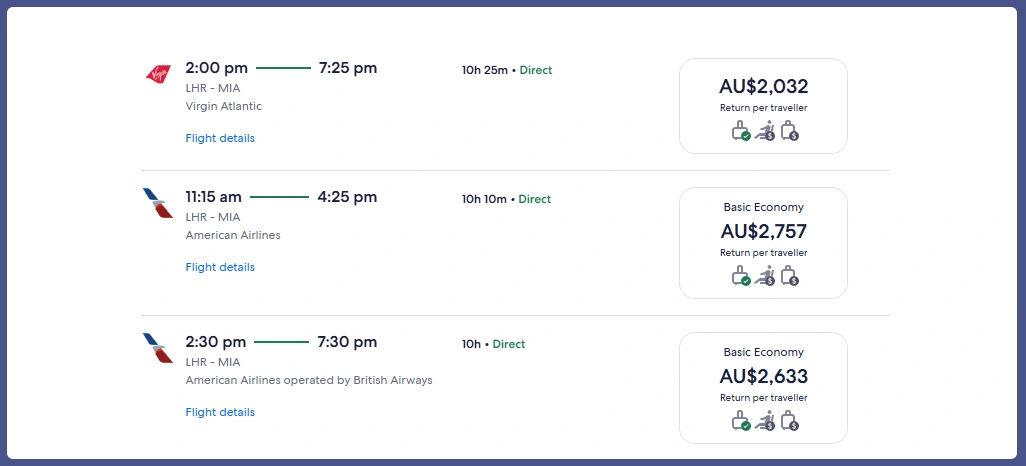Click the checked baggage icon on the AU$2,032 fare
Screen dimensions: 1026x466
[789, 131]
